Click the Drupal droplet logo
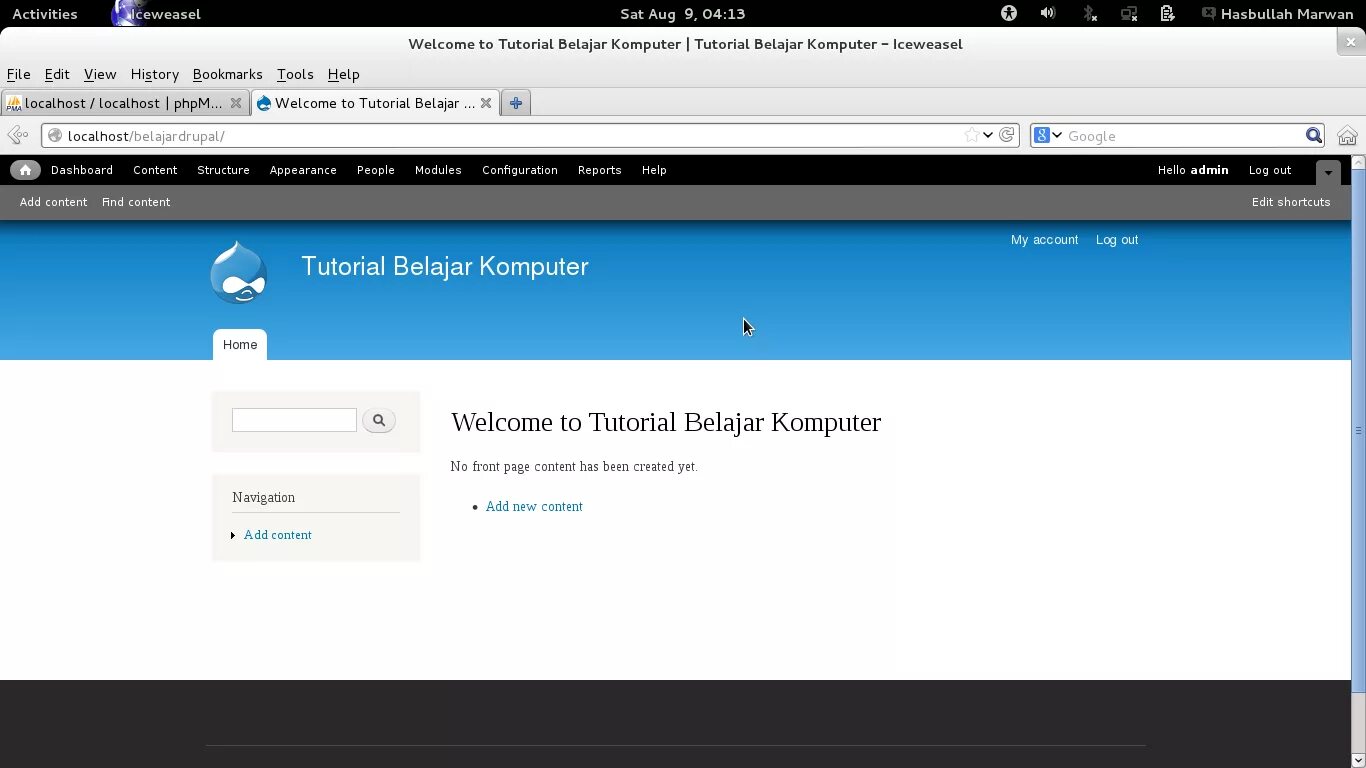Viewport: 1366px width, 768px height. pyautogui.click(x=238, y=271)
